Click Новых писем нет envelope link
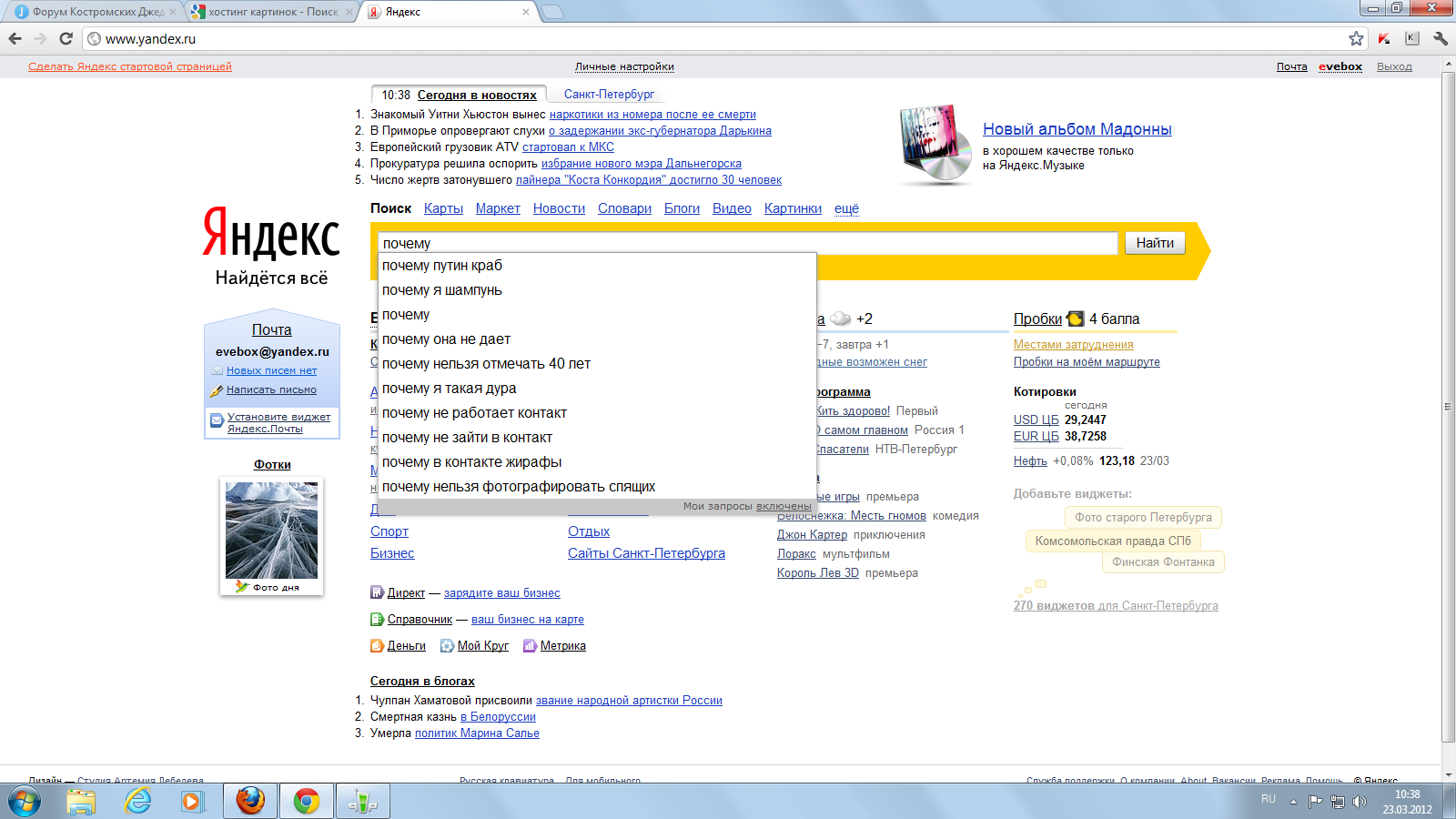This screenshot has height=819, width=1456. tap(271, 370)
